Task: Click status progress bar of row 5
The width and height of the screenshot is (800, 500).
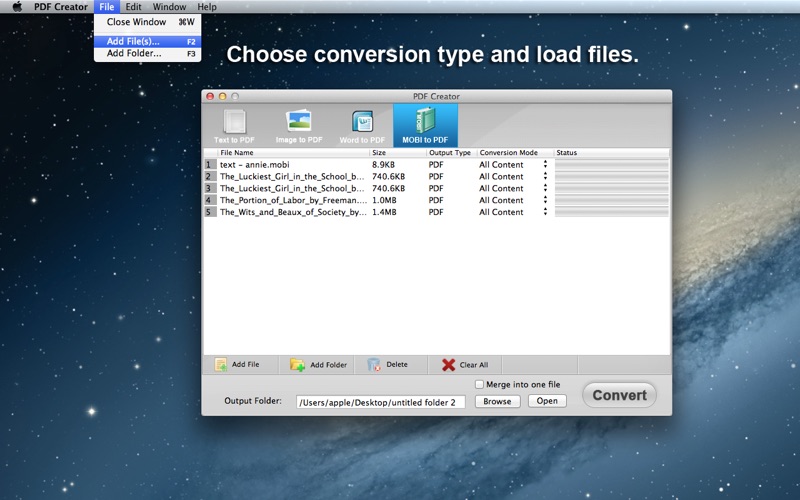Action: [x=612, y=212]
